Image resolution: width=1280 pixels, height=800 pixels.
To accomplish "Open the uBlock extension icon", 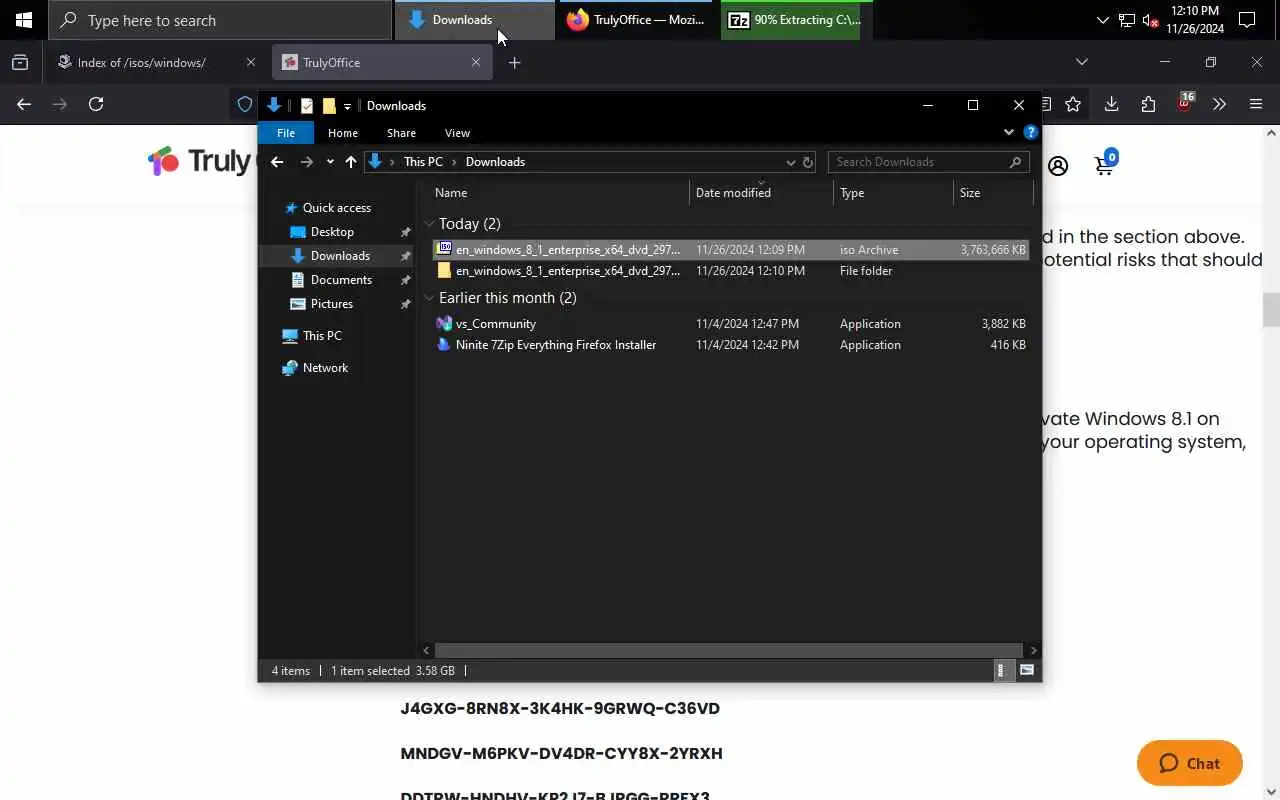I will 1185,104.
